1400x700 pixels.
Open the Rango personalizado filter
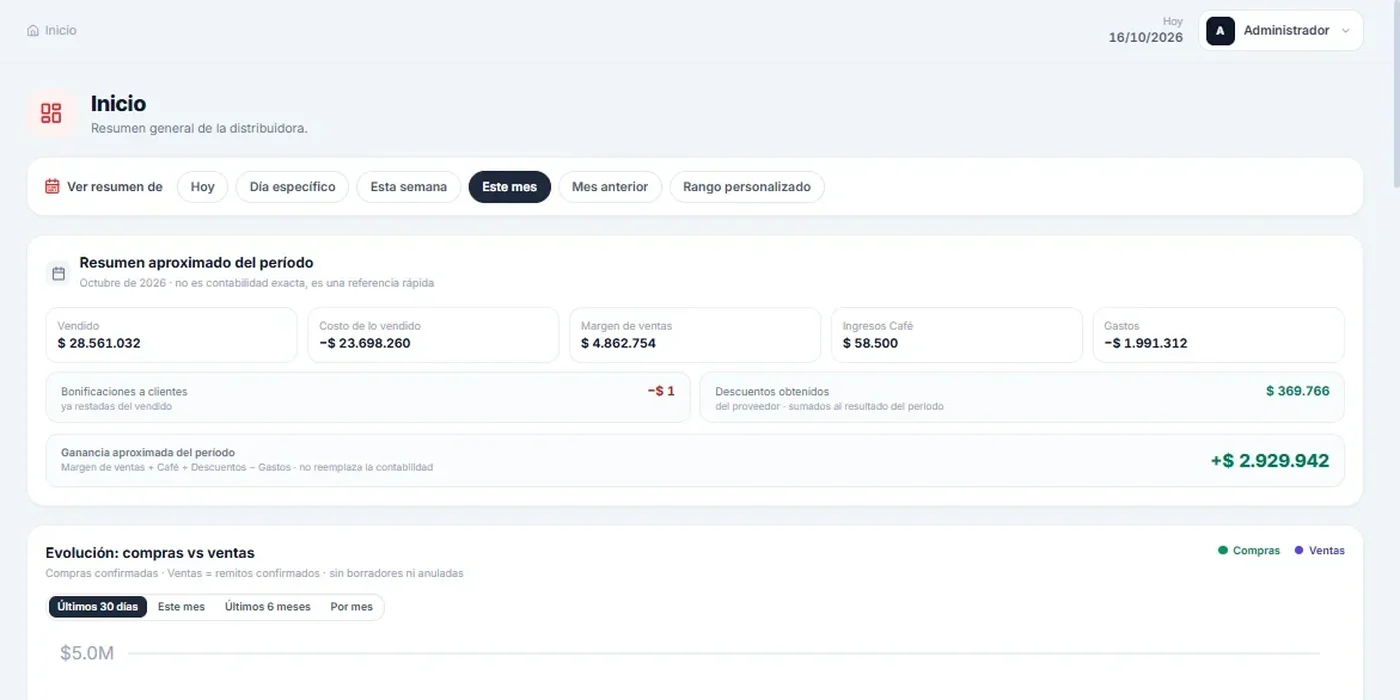(747, 187)
